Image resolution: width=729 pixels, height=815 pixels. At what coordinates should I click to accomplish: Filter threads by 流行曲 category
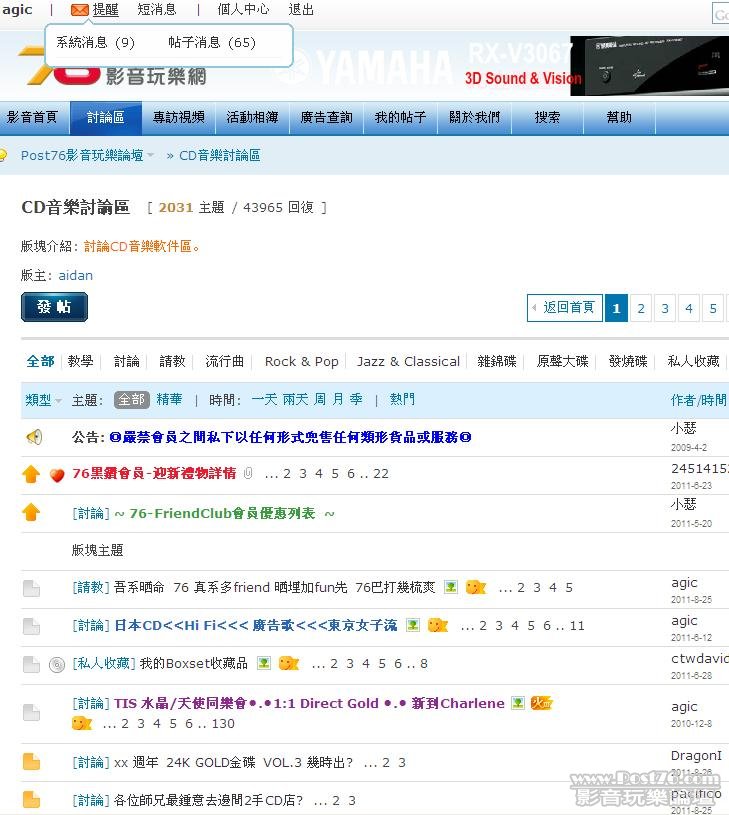224,361
